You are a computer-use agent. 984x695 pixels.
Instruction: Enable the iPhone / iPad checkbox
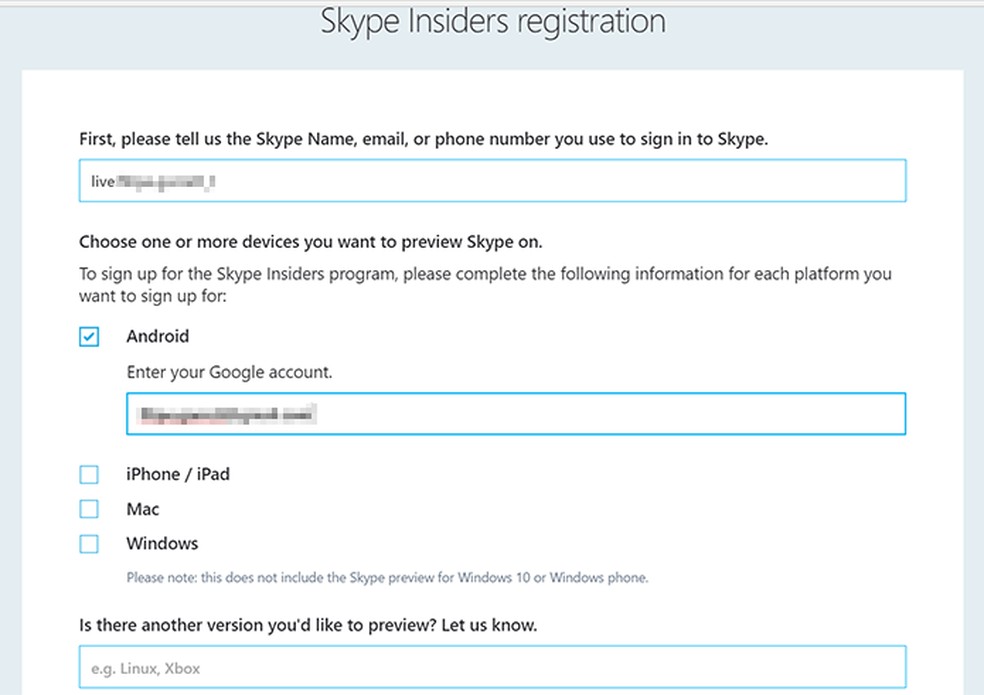click(x=89, y=474)
